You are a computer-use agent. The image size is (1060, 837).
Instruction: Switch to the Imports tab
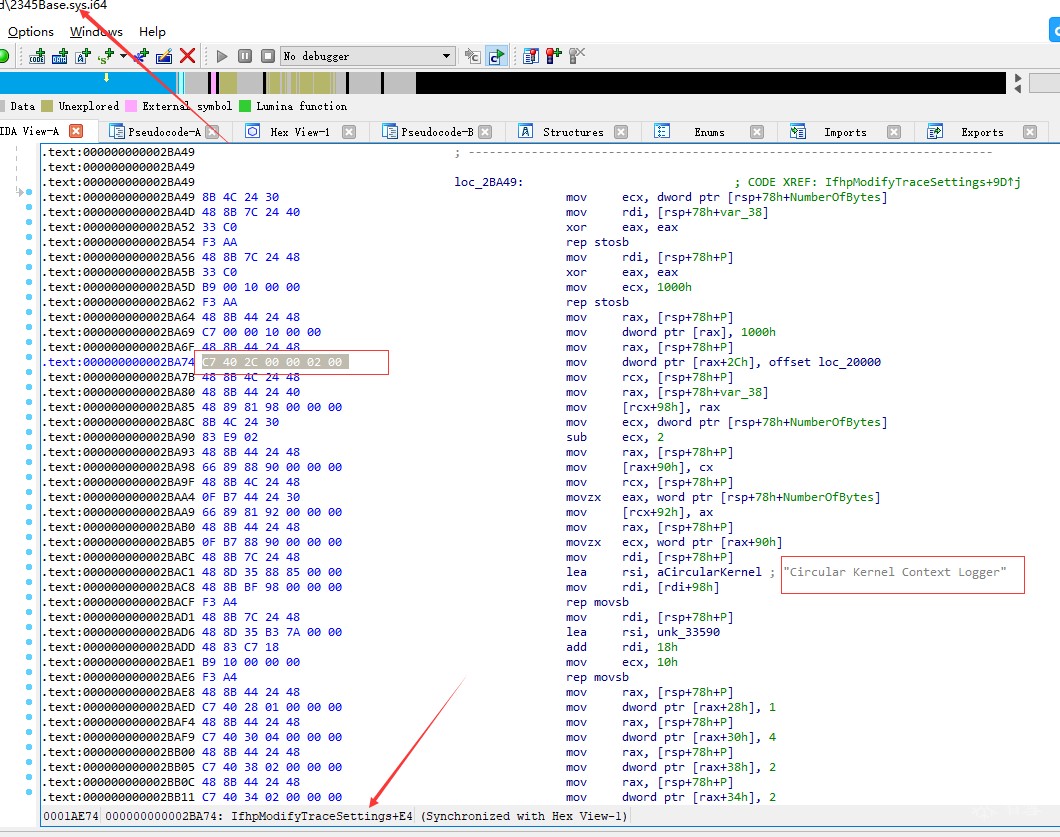845,132
